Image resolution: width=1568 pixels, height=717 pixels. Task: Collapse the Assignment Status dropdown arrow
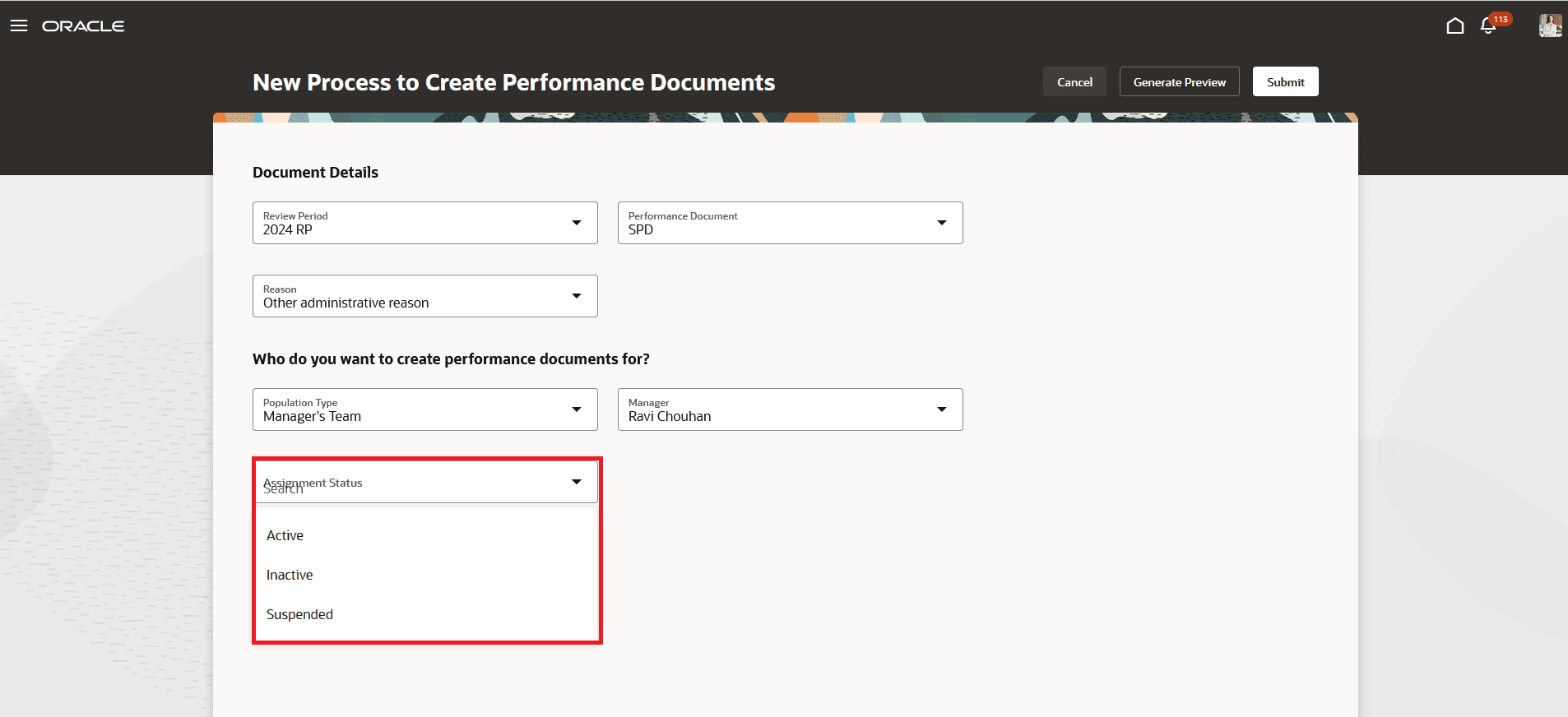pyautogui.click(x=577, y=482)
